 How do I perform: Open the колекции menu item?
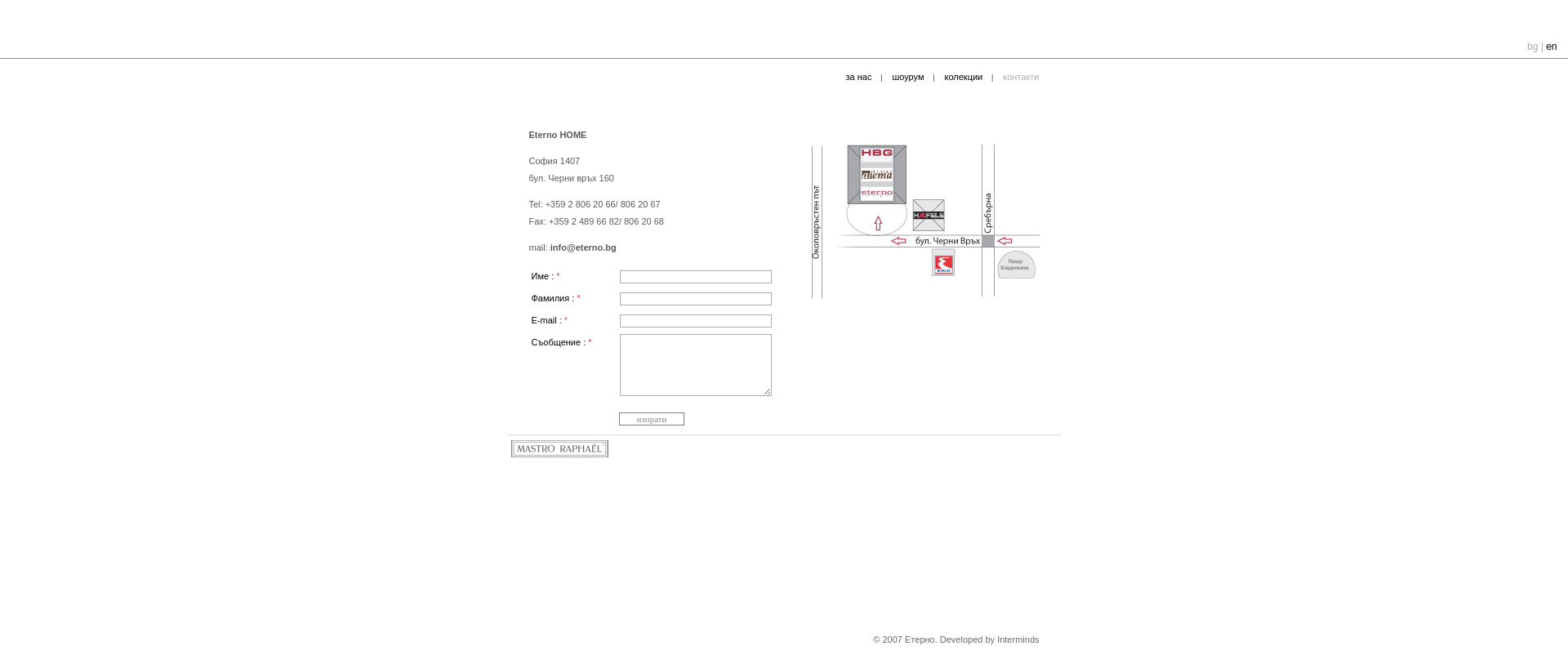click(963, 78)
